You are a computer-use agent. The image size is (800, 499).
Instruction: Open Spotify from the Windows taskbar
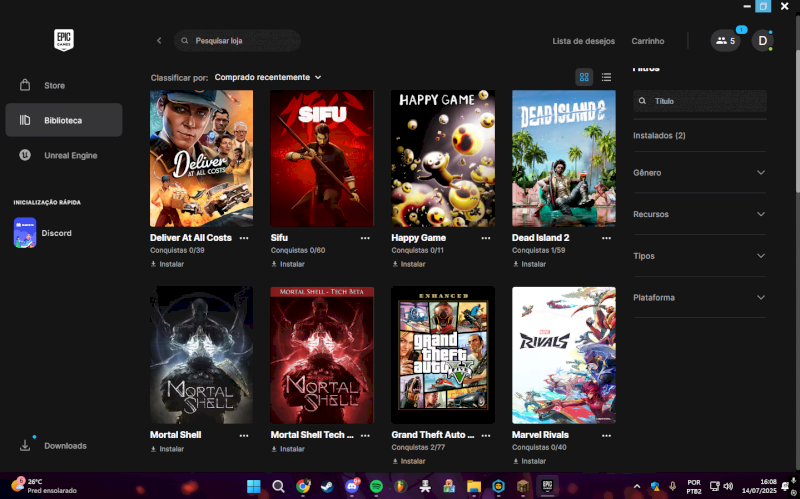coord(376,486)
